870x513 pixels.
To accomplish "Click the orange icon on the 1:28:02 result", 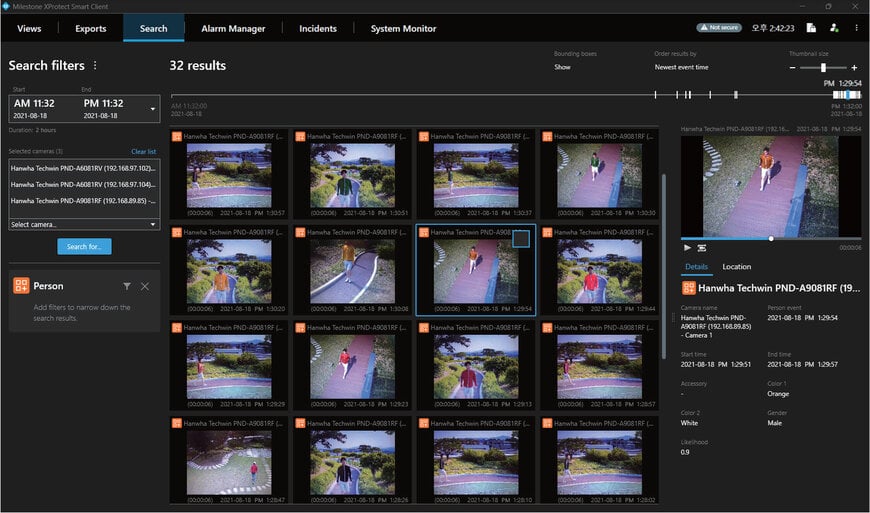I will pyautogui.click(x=547, y=424).
